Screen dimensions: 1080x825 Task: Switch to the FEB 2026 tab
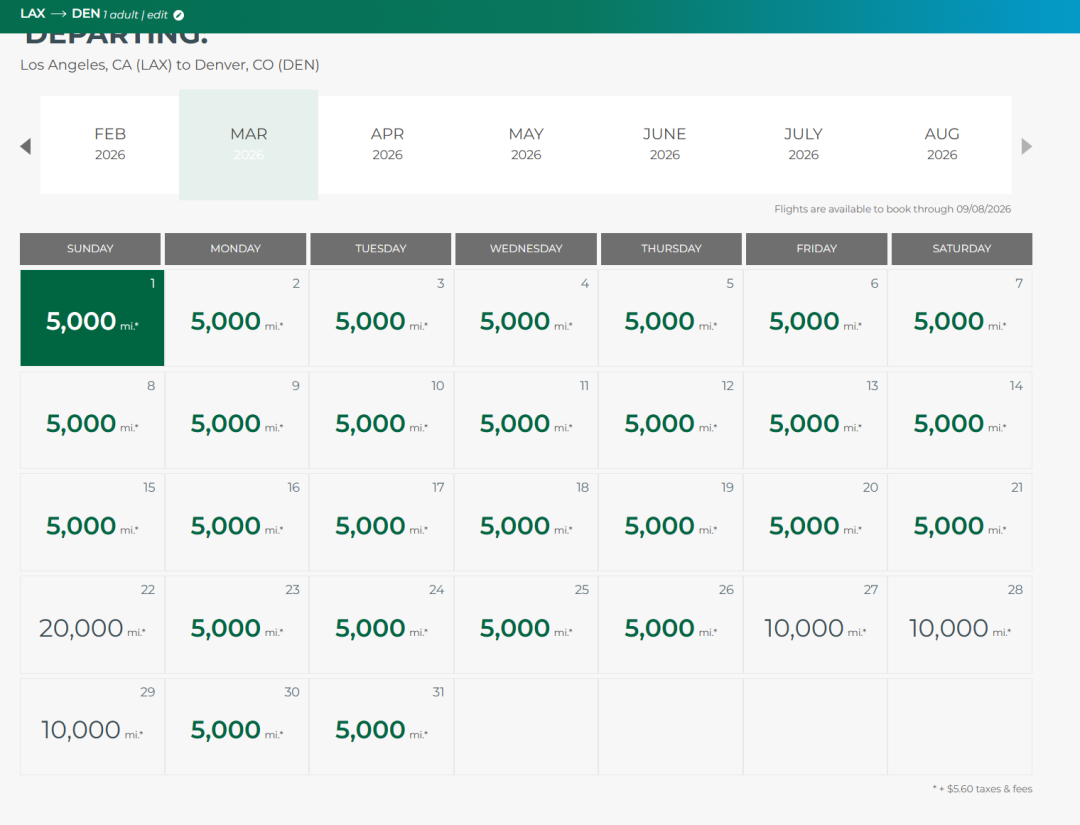pos(110,144)
